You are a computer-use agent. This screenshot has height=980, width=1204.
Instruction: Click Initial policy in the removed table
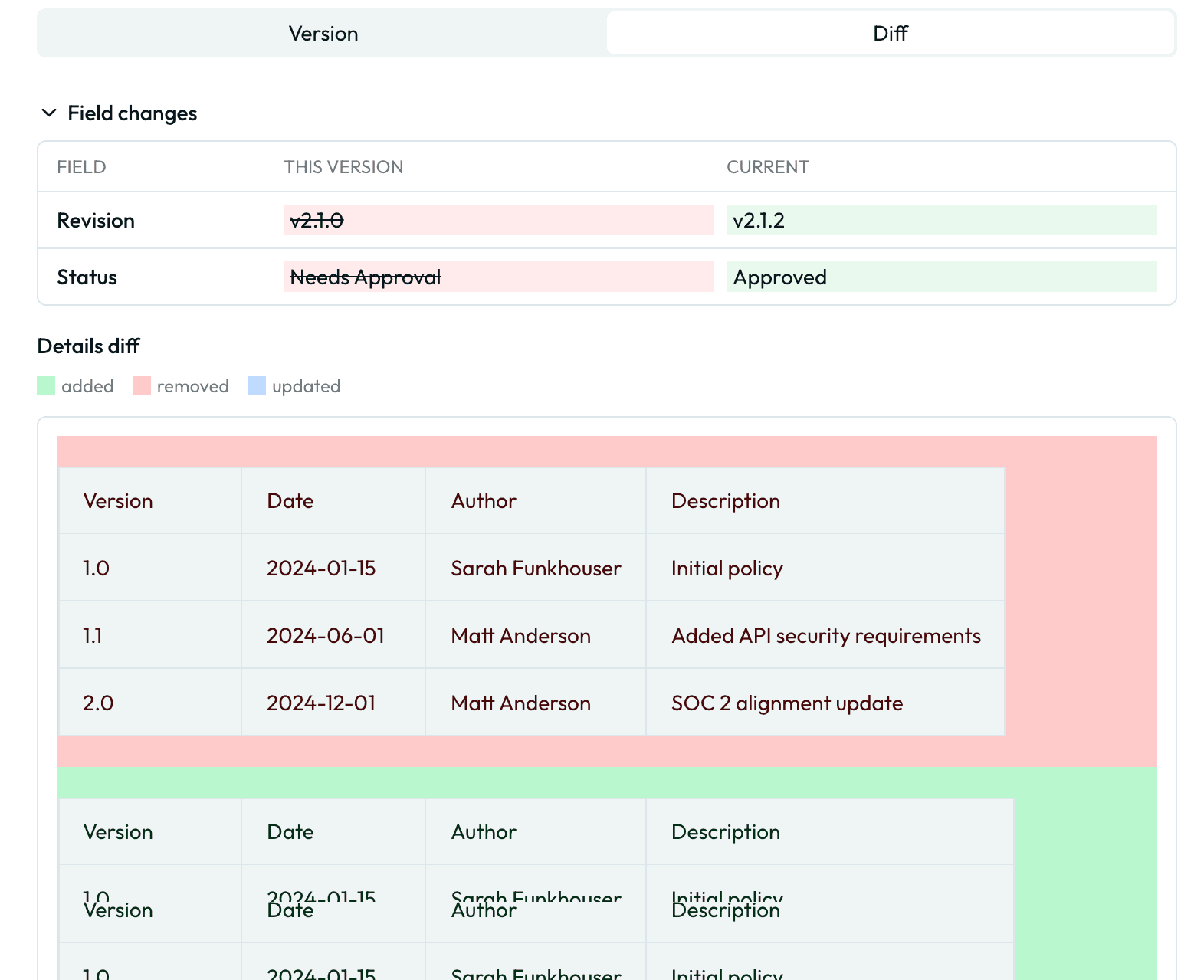[727, 569]
